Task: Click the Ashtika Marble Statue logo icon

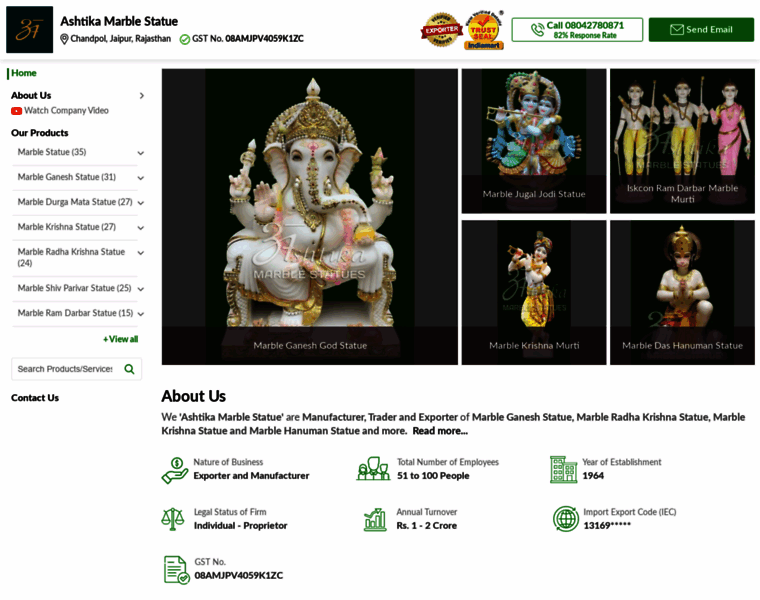Action: tap(29, 30)
